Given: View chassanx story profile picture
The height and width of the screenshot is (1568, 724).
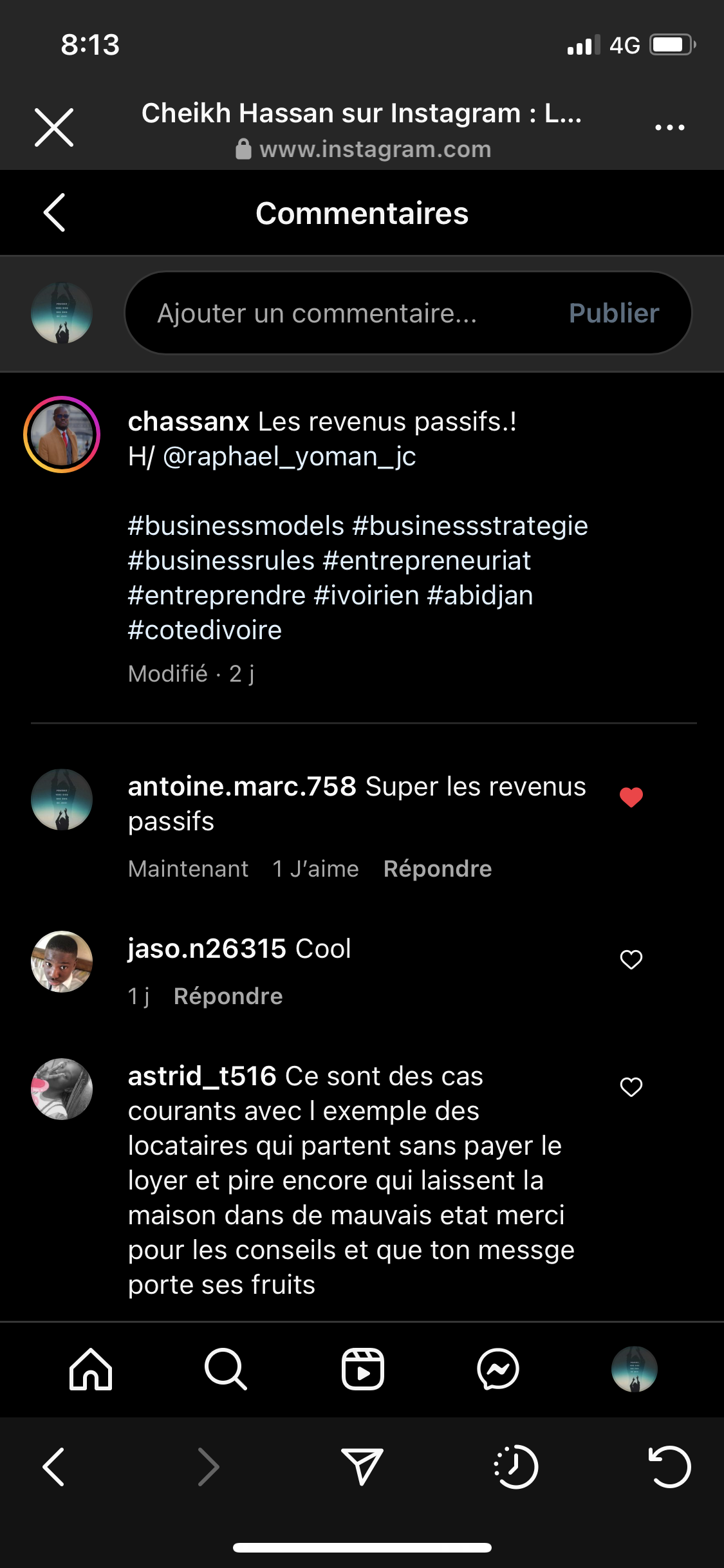Looking at the screenshot, I should [62, 434].
